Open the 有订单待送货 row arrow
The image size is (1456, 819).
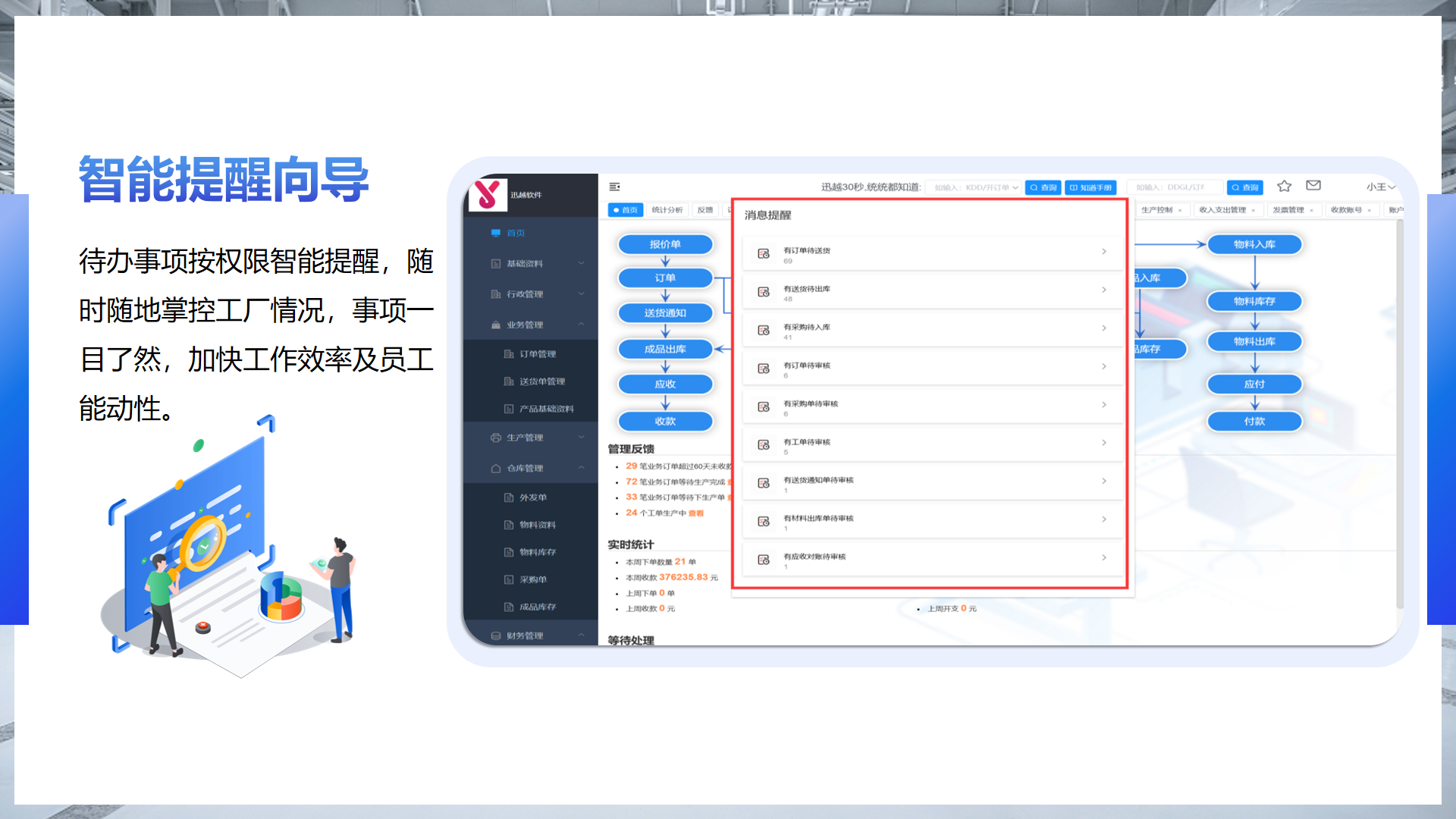(1103, 252)
